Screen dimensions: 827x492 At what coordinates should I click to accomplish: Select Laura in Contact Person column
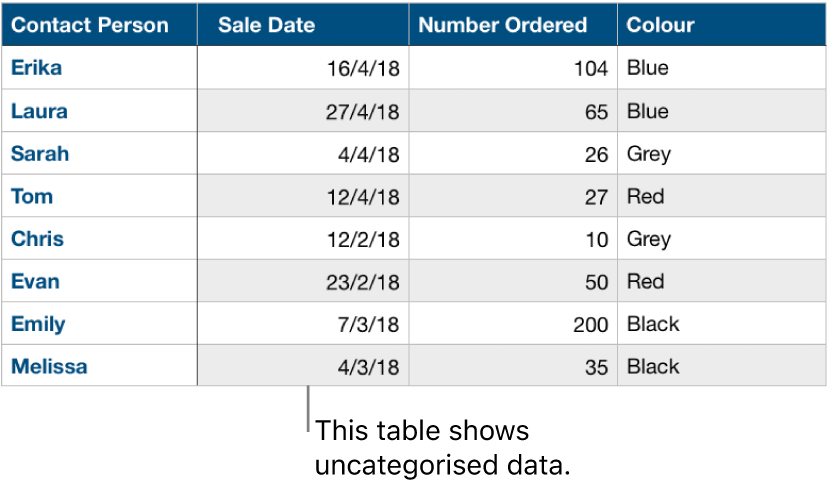pos(39,111)
